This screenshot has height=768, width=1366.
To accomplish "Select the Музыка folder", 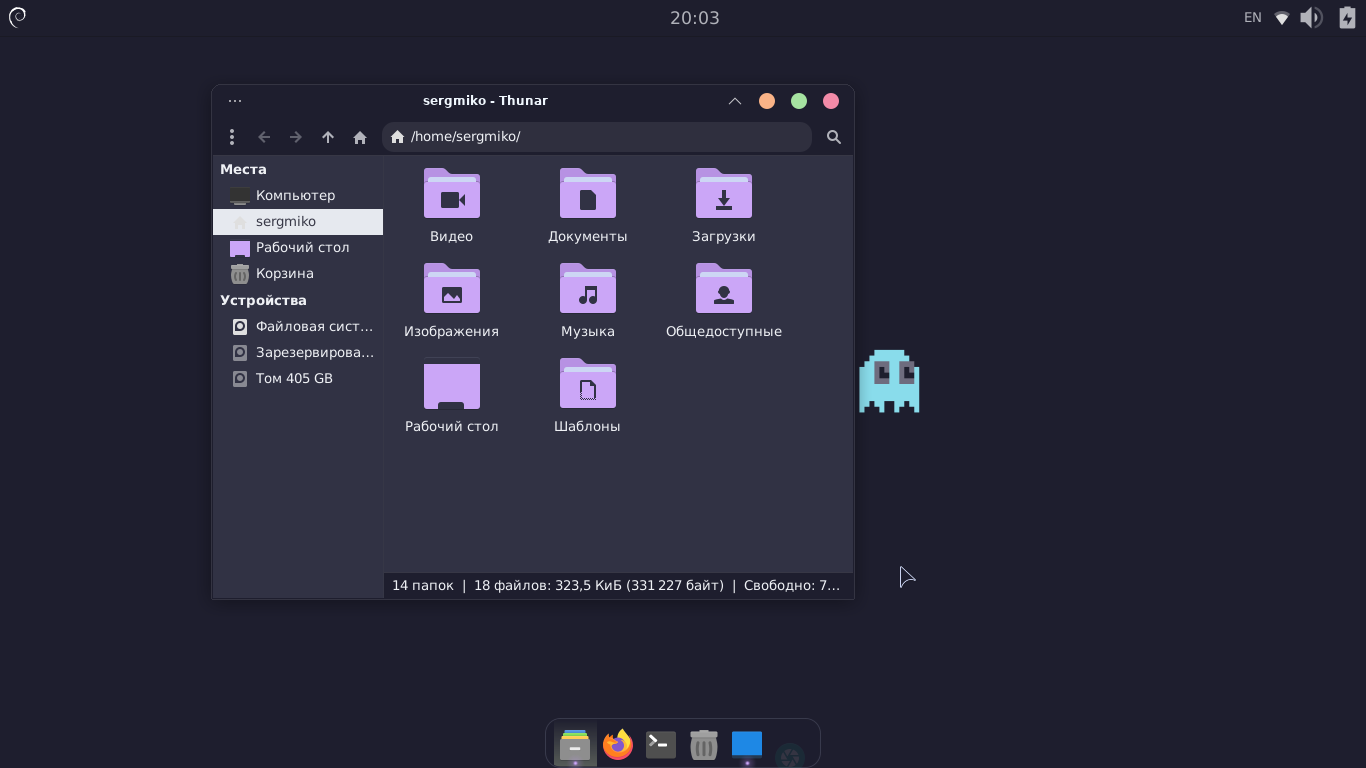I will [588, 290].
